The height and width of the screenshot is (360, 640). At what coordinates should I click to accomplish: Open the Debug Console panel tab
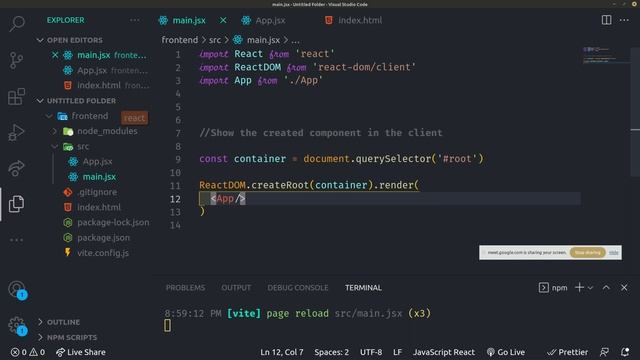click(x=298, y=287)
